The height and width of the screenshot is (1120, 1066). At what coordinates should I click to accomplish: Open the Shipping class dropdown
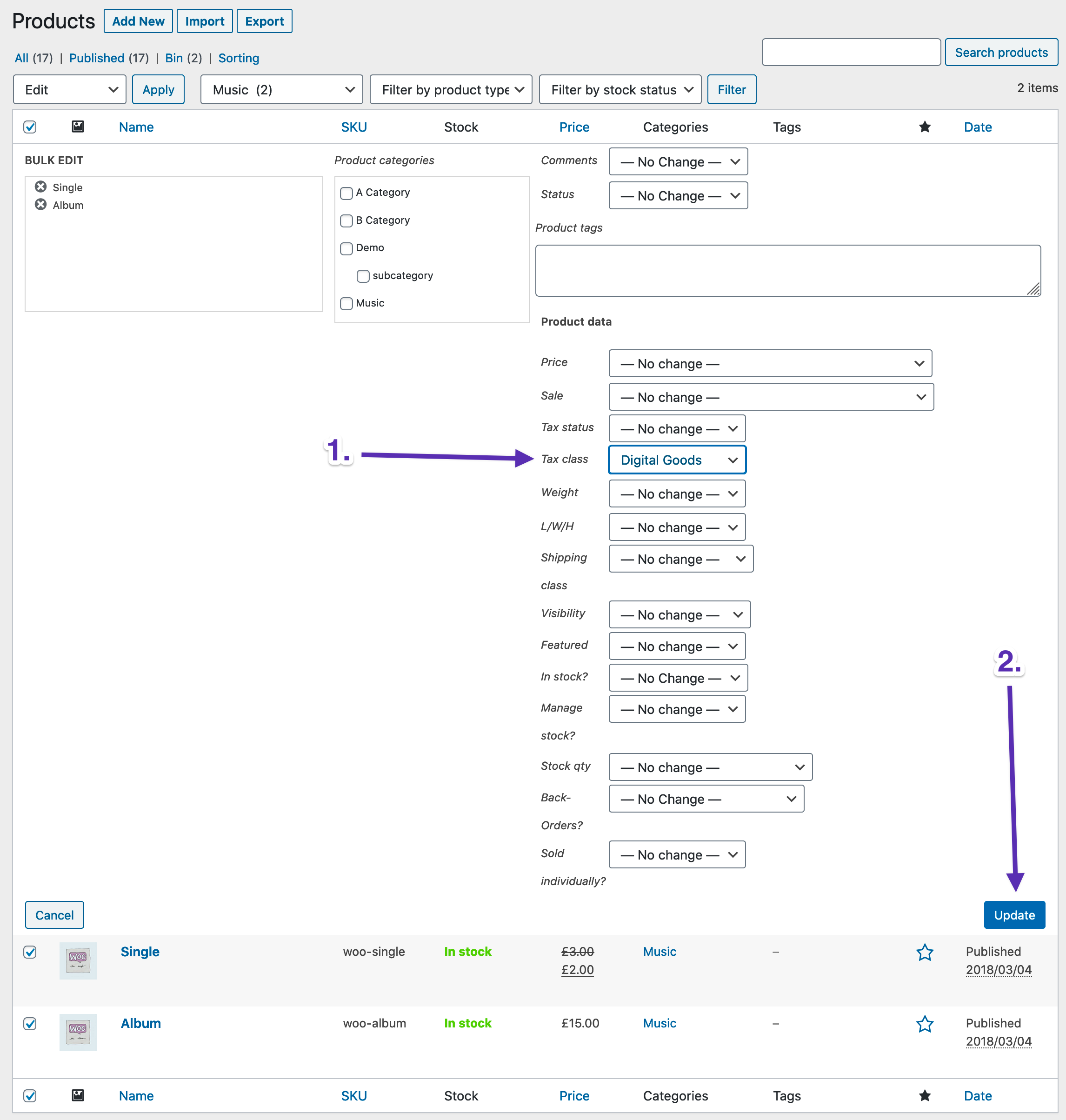coord(681,559)
